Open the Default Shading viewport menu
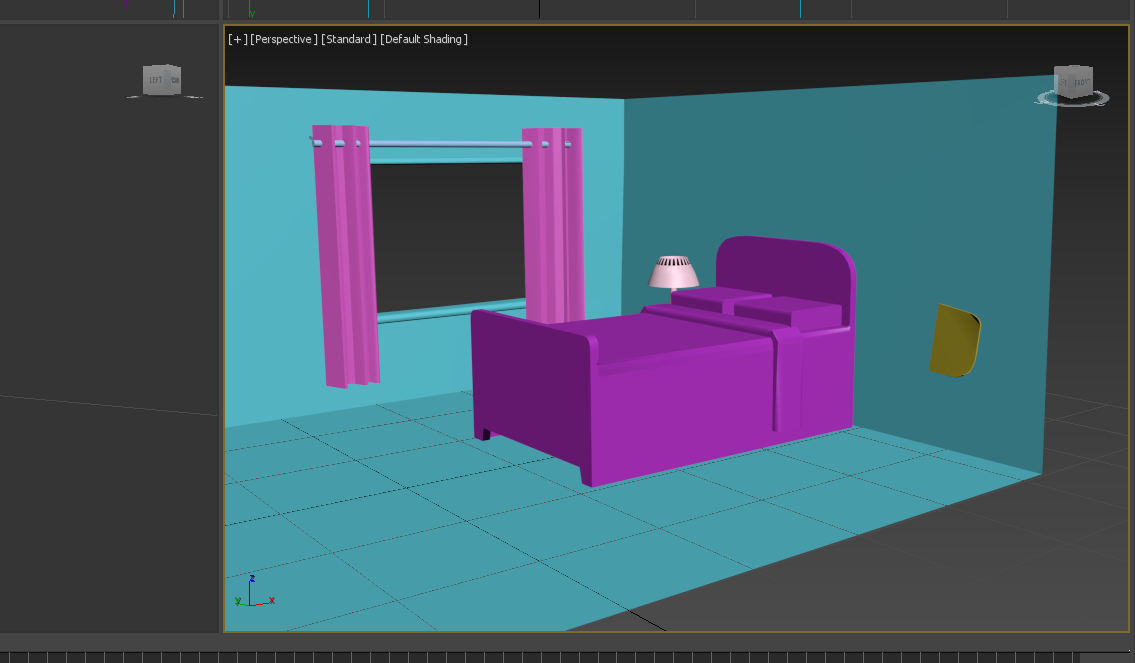1135x663 pixels. click(424, 39)
